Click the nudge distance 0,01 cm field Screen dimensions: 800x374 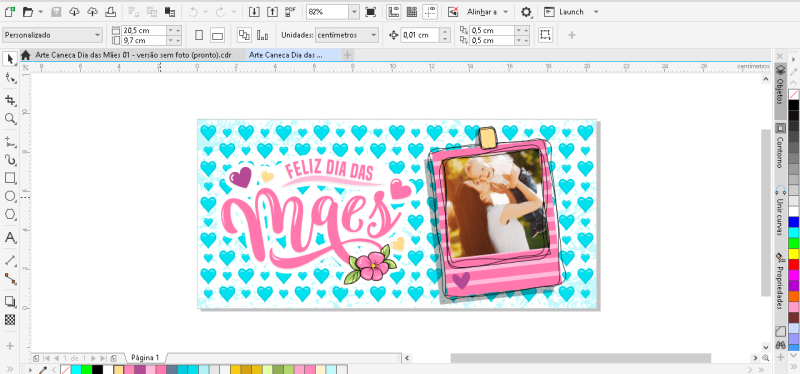click(x=420, y=35)
